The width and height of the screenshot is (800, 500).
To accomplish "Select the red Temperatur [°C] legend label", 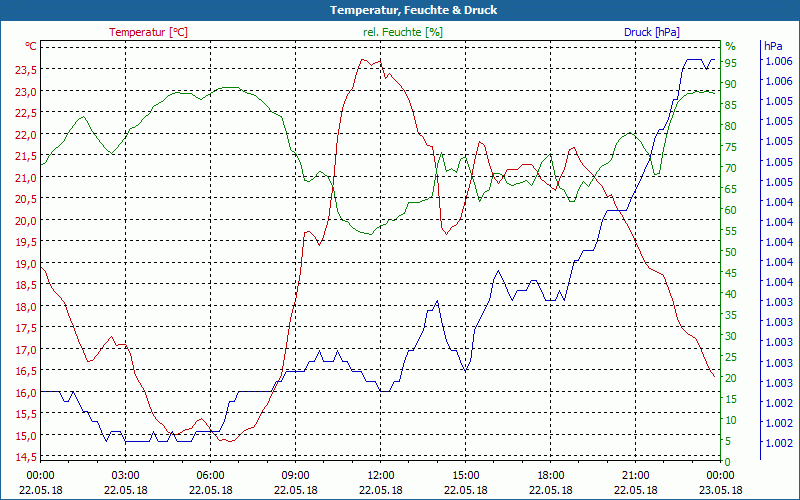I will (x=148, y=32).
